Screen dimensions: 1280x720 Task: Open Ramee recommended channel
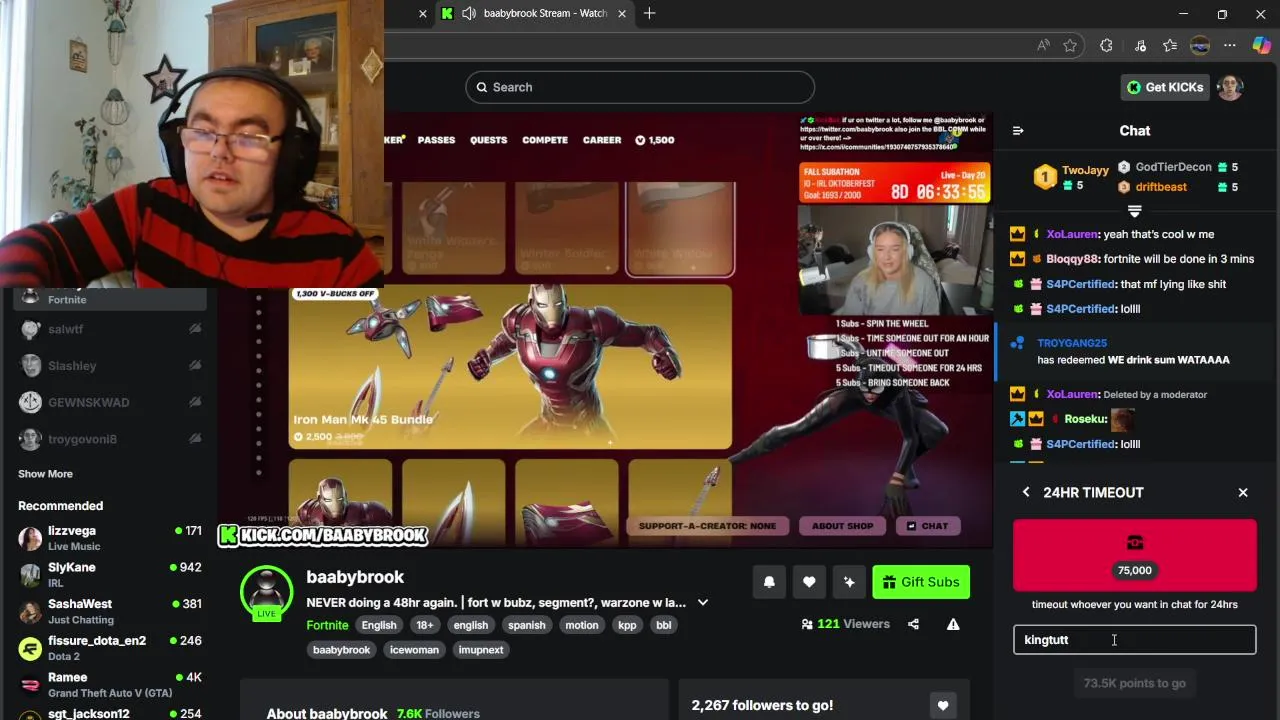(110, 685)
